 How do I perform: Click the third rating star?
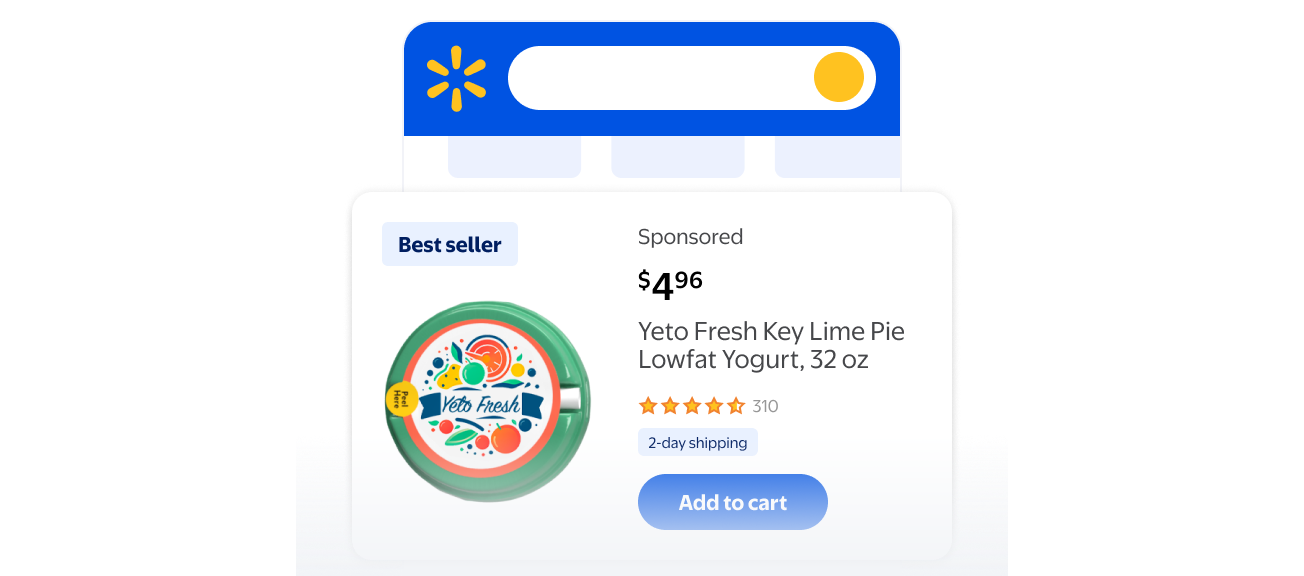click(x=692, y=406)
